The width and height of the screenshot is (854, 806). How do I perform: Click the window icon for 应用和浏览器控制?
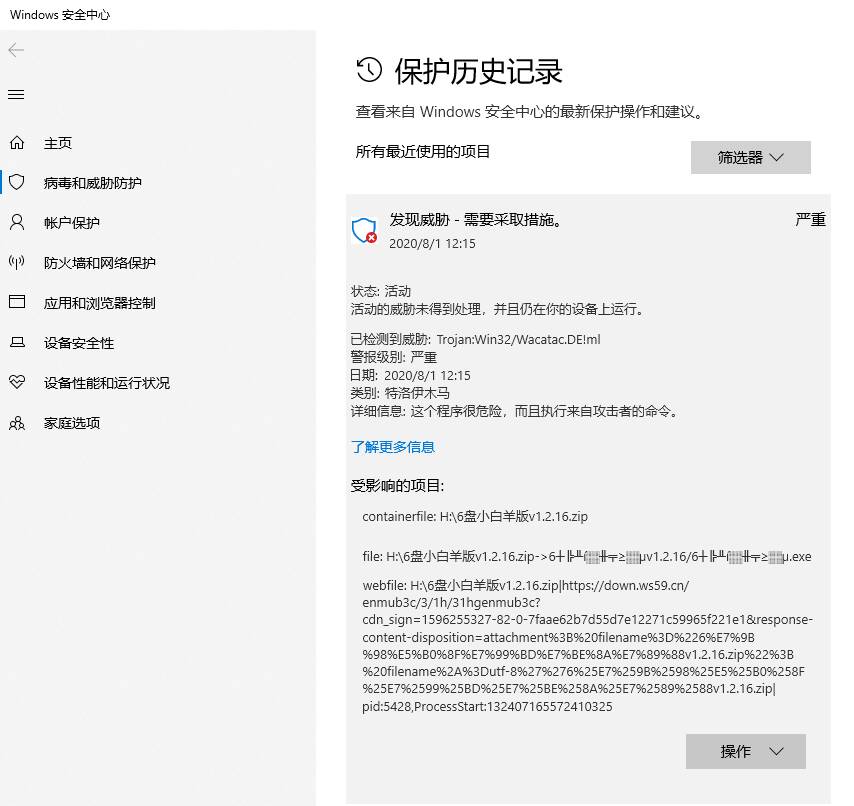pyautogui.click(x=17, y=302)
